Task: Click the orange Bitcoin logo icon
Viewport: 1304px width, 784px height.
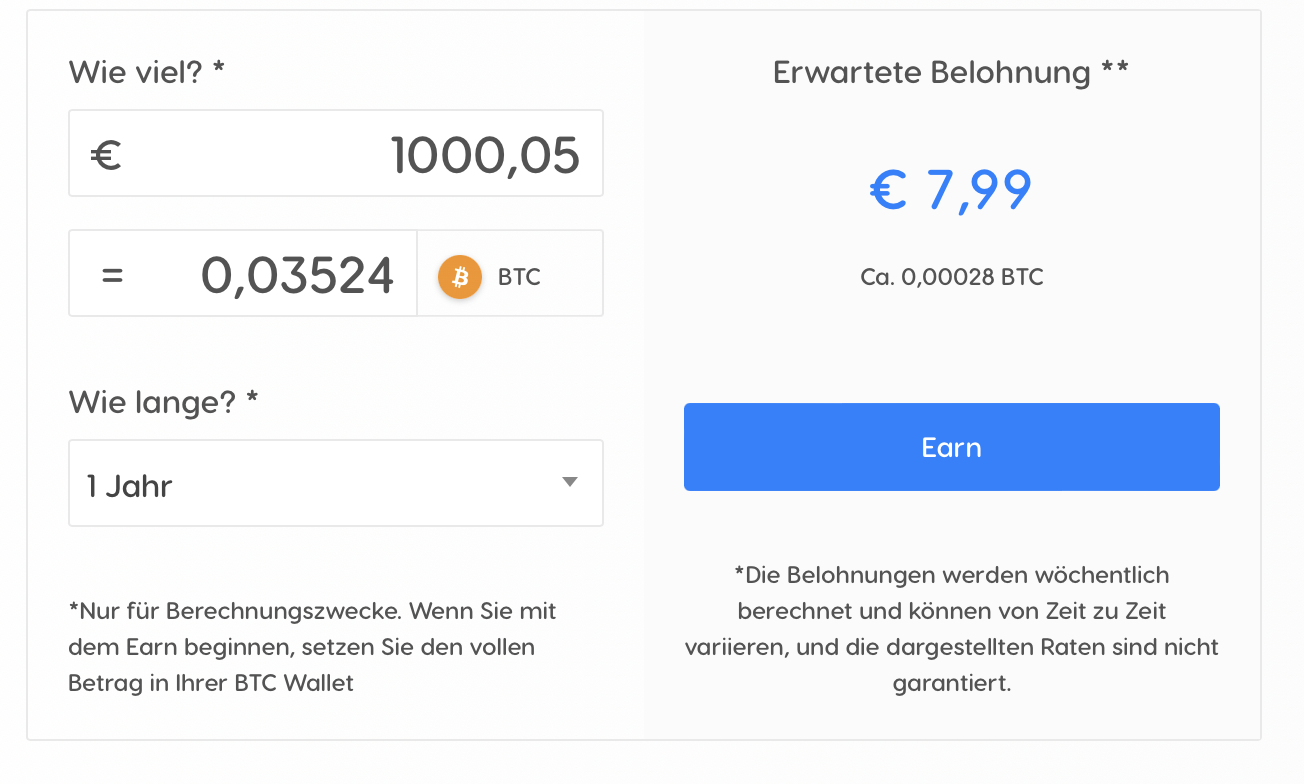Action: [x=460, y=276]
